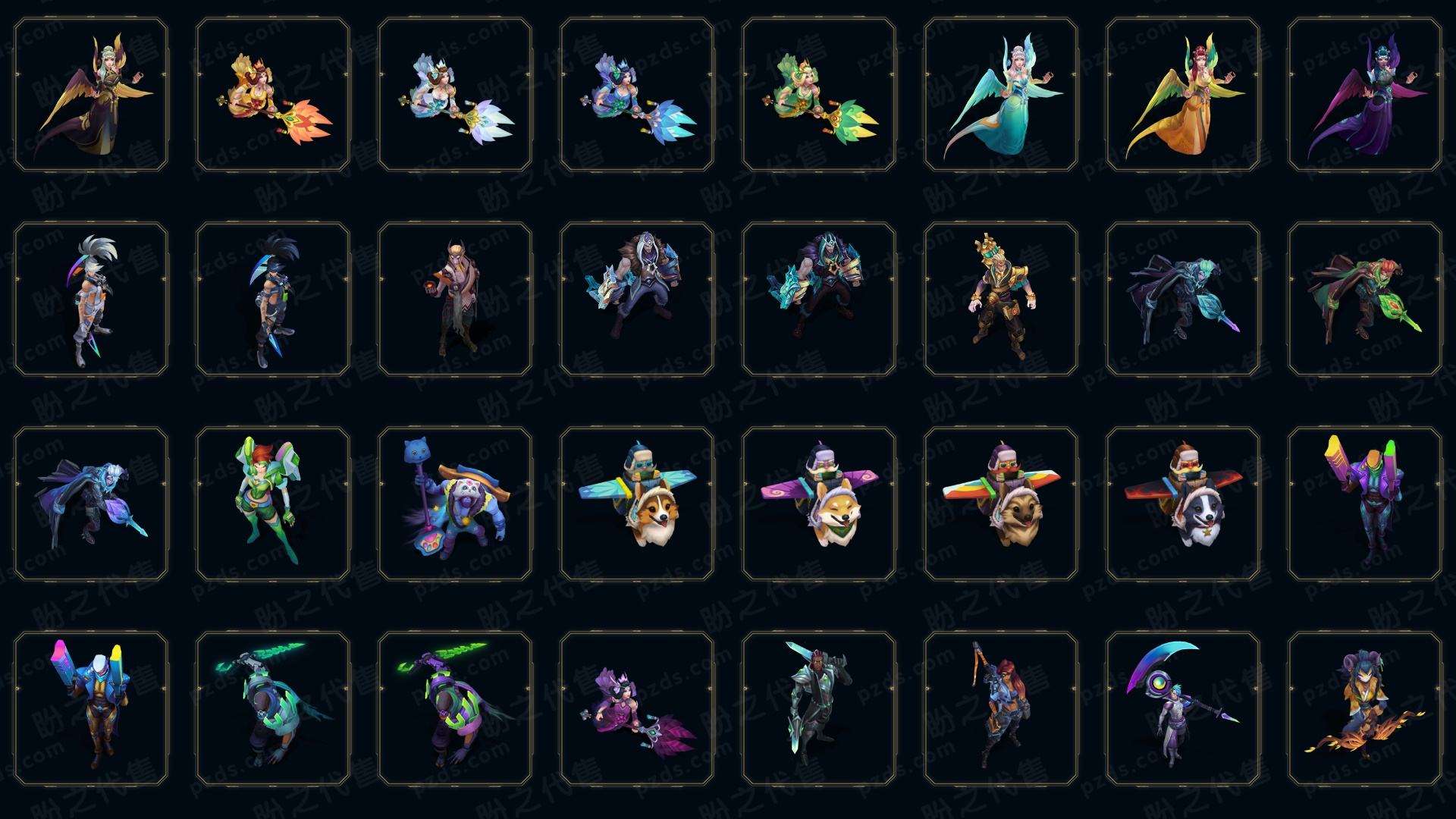Choose the dark armored swordsman with cyan blade
The height and width of the screenshot is (819, 1456).
point(819,709)
